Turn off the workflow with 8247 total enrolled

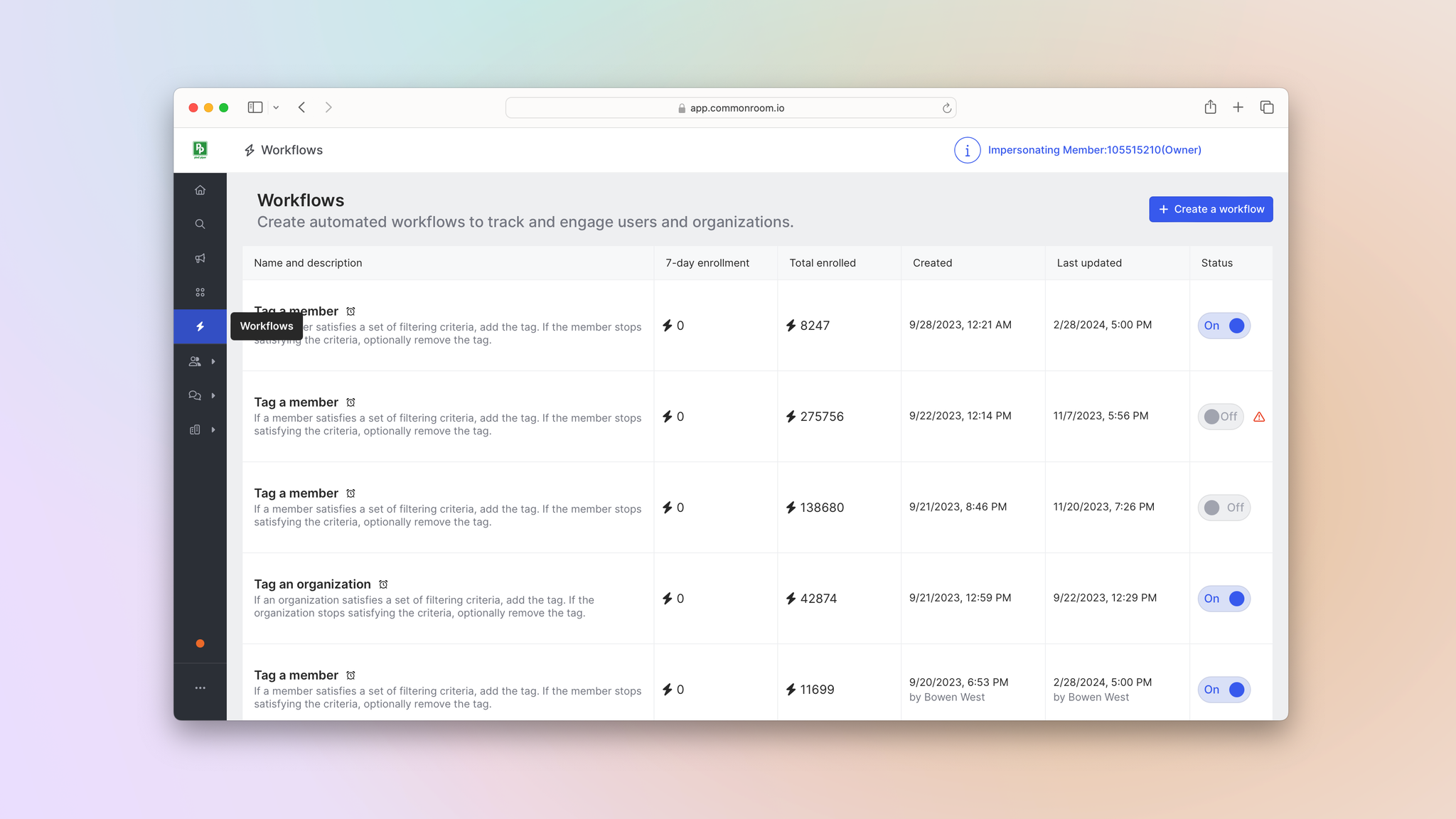click(x=1224, y=326)
